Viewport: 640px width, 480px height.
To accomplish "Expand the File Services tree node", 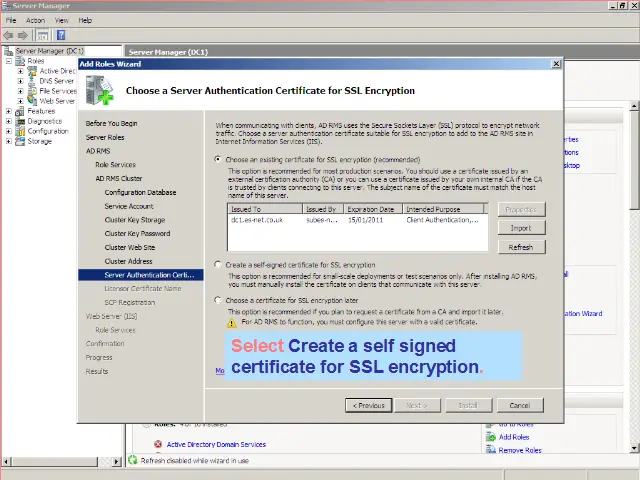I will pos(20,91).
